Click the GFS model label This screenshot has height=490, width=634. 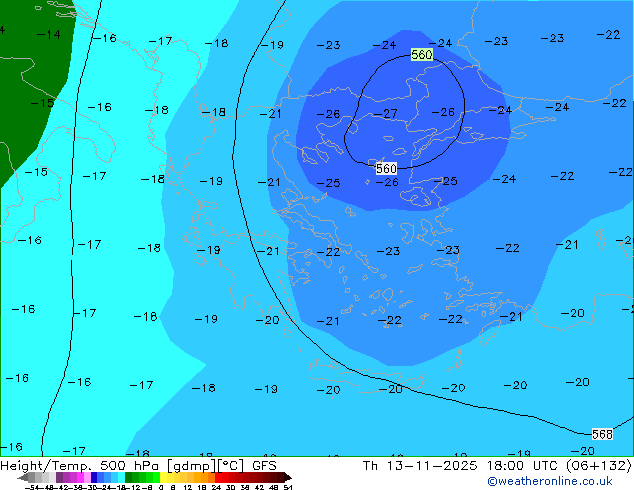pyautogui.click(x=264, y=465)
